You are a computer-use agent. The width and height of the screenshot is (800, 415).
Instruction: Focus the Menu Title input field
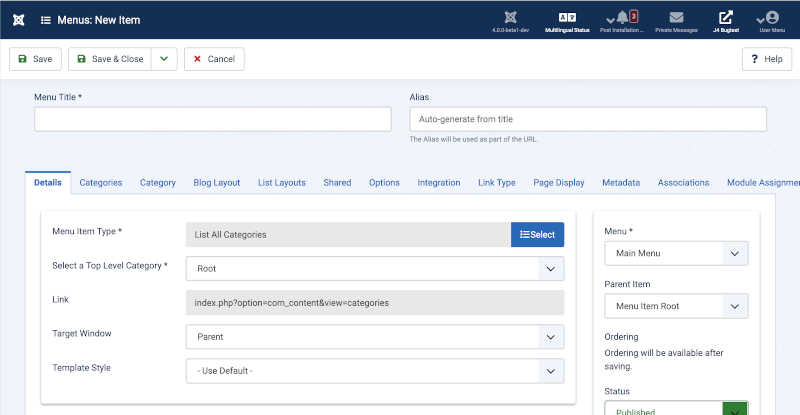[213, 119]
